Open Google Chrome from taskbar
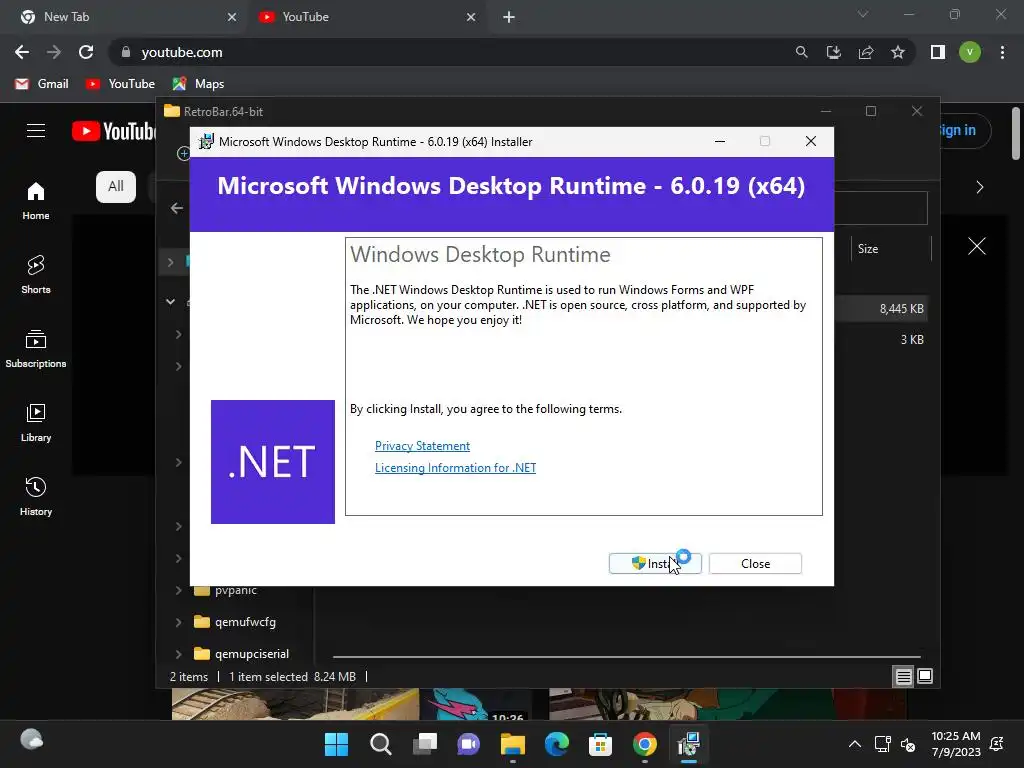Viewport: 1024px width, 768px height. (645, 744)
